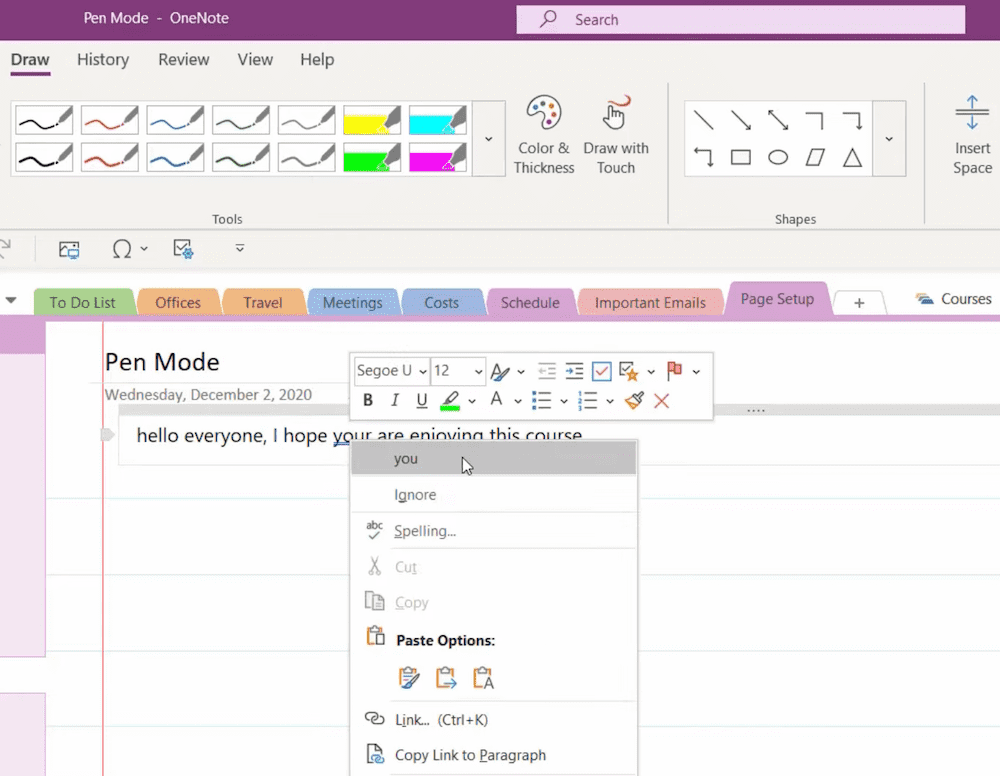Open the Help ribbon tab
Image resolution: width=1000 pixels, height=776 pixels.
pos(317,59)
